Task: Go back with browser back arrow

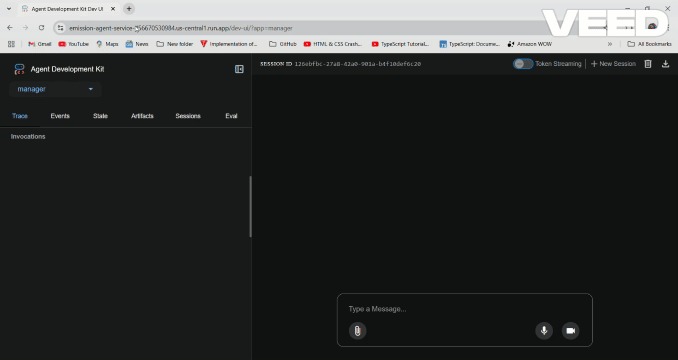Action: 10,28
